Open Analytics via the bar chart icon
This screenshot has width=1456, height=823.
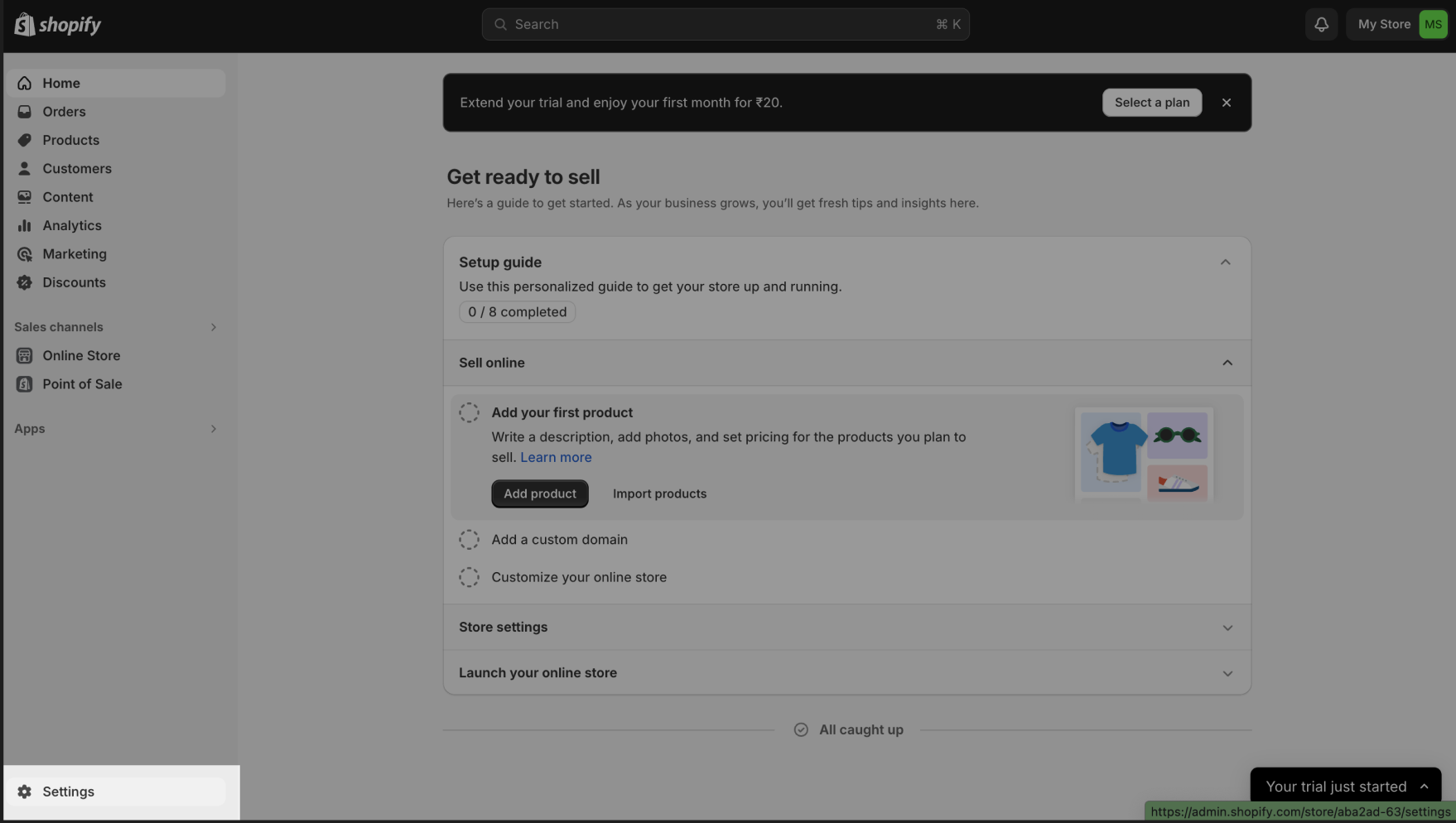coord(25,225)
